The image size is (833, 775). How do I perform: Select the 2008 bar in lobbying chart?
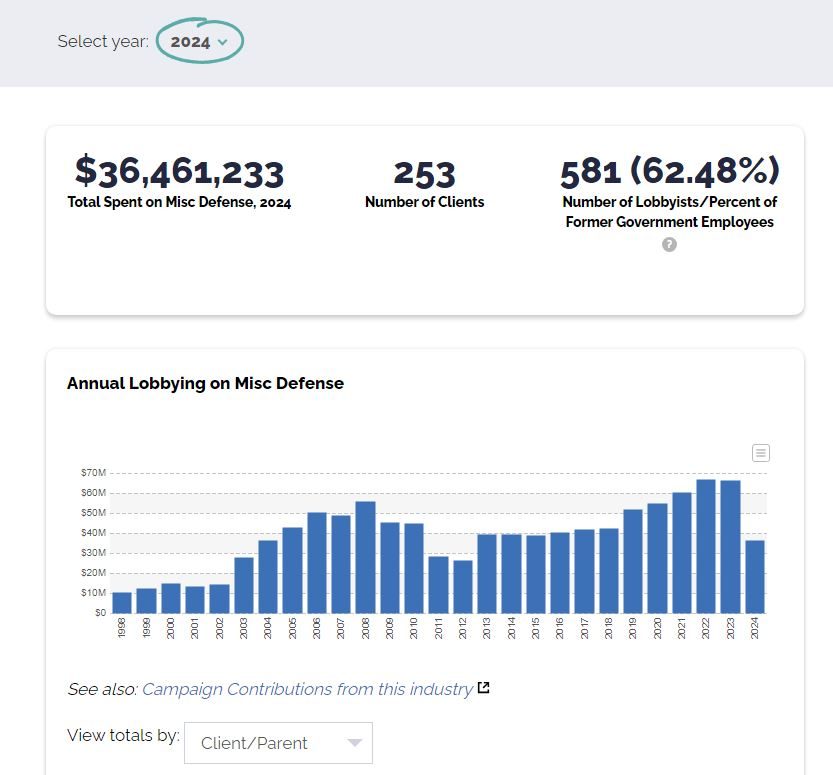[x=365, y=557]
